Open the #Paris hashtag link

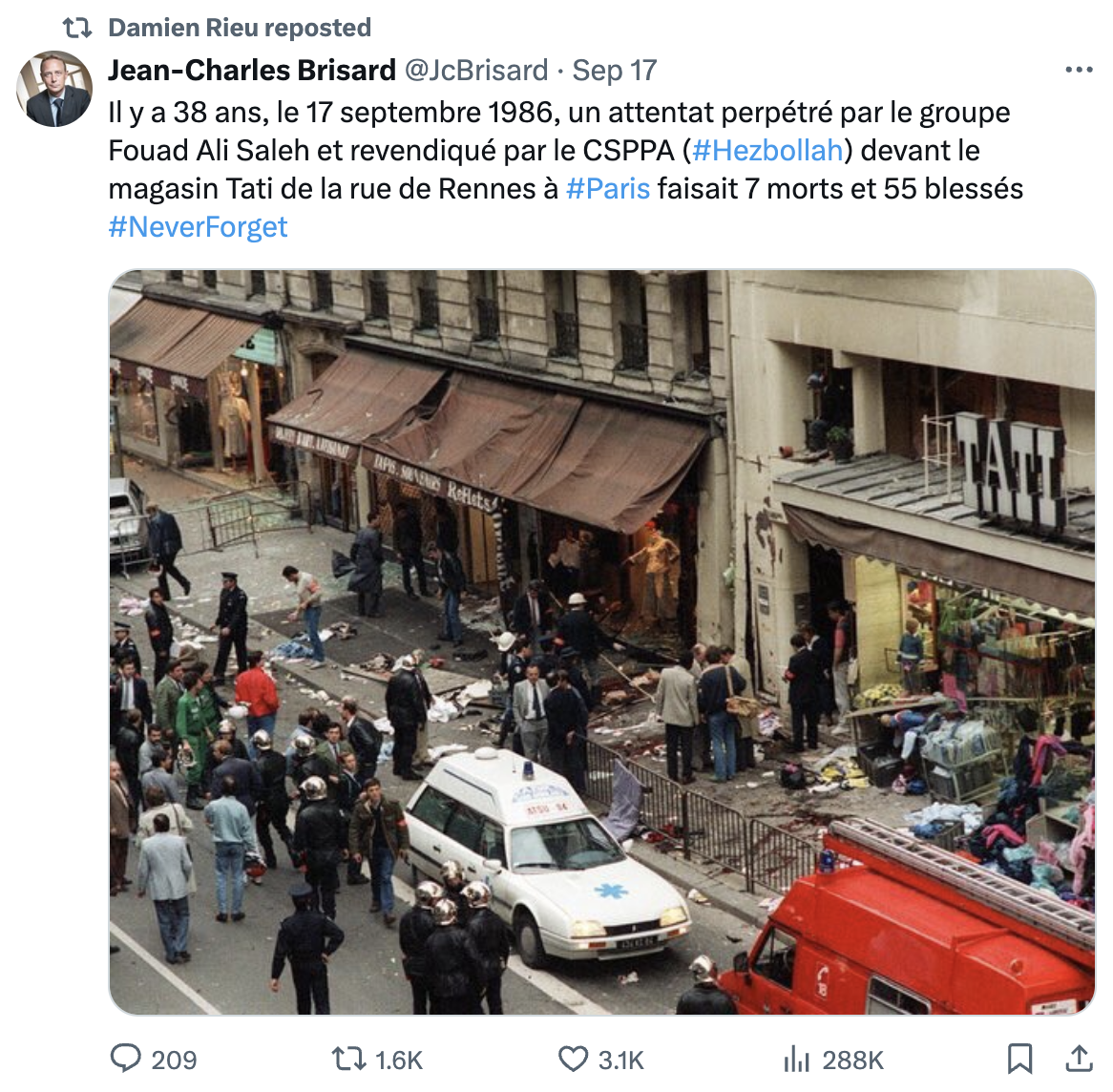(x=608, y=189)
